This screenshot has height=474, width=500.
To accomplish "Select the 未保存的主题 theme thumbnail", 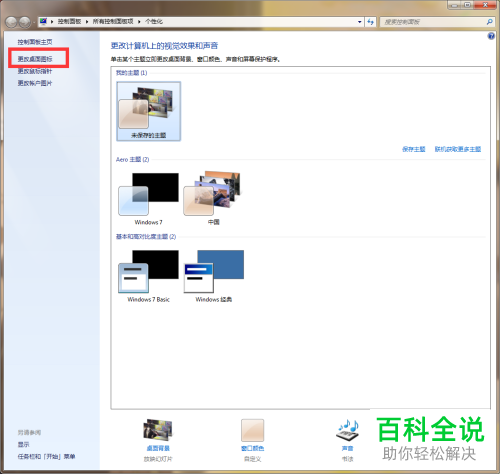I will [x=149, y=111].
